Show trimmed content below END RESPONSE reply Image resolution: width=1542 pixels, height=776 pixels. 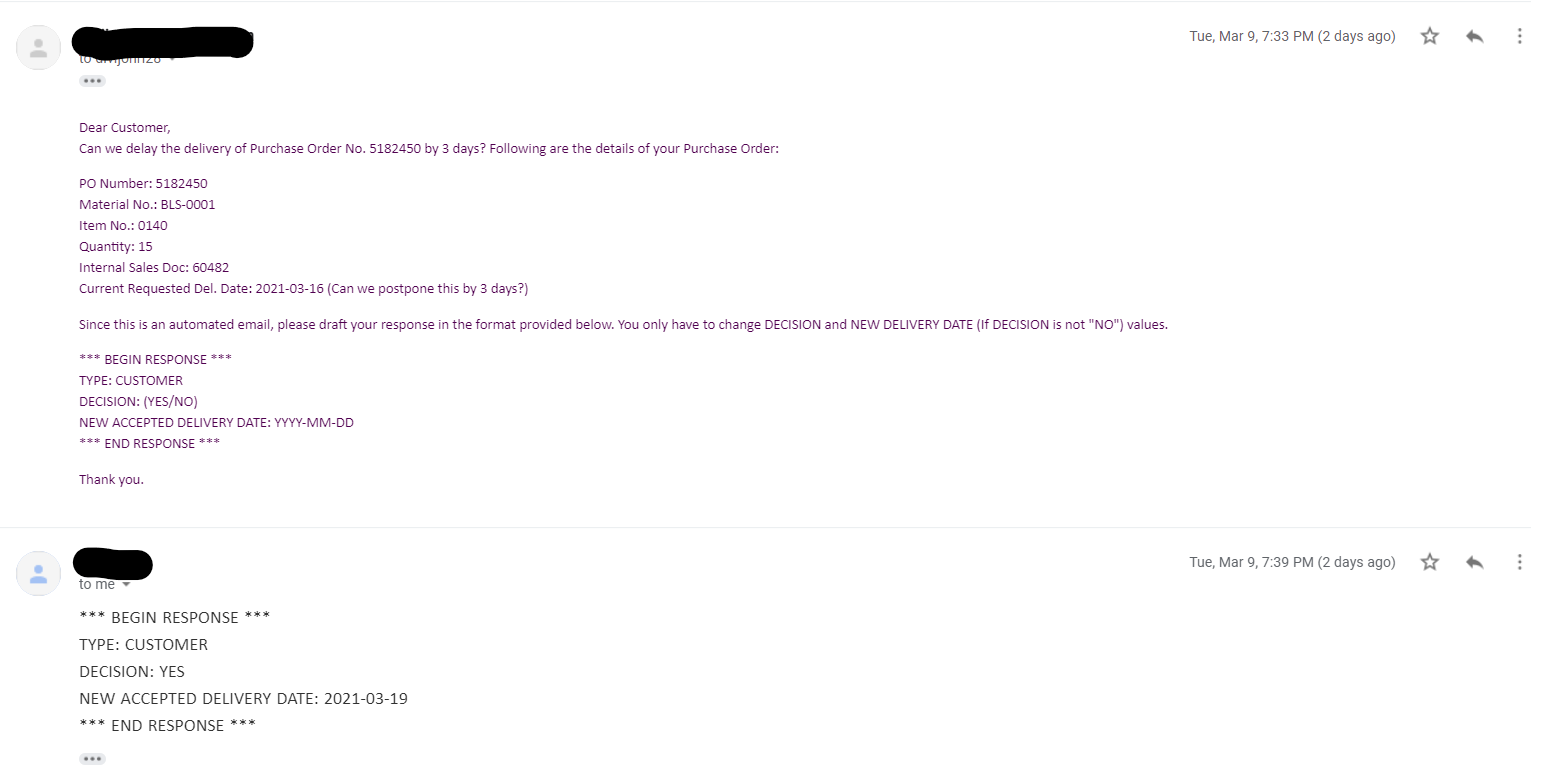[92, 759]
